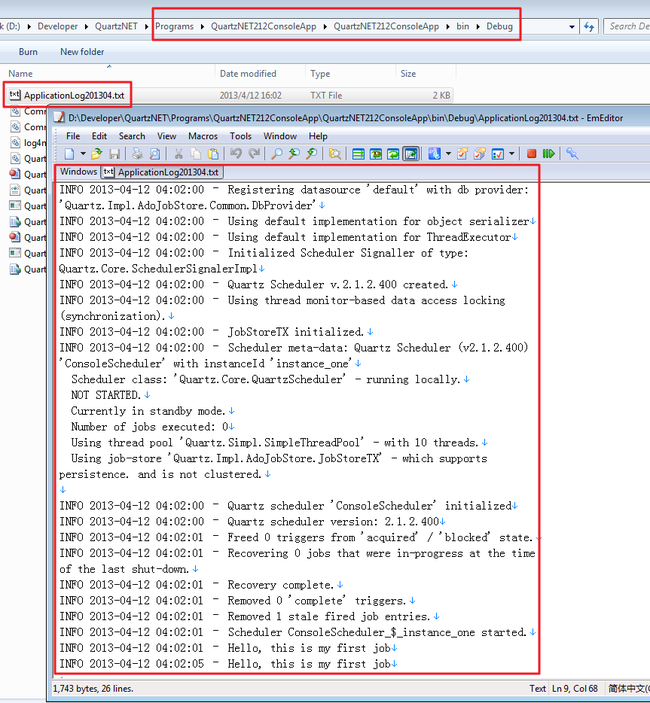This screenshot has height=703, width=650.
Task: Open the address bar history dropdown
Action: [572, 27]
